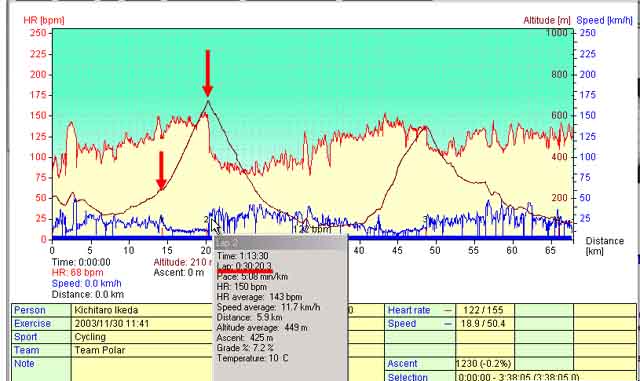Click the Team Polar cell
640x381 pixels.
tap(143, 350)
